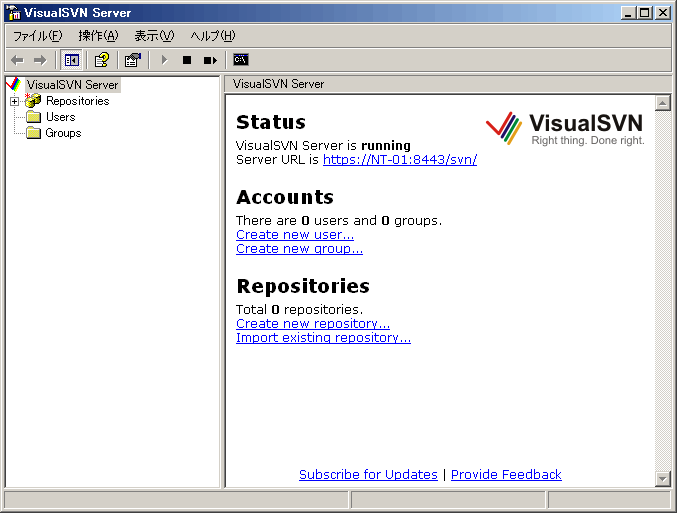Viewport: 677px width, 513px height.
Task: Click the Groups folder icon
Action: point(33,133)
